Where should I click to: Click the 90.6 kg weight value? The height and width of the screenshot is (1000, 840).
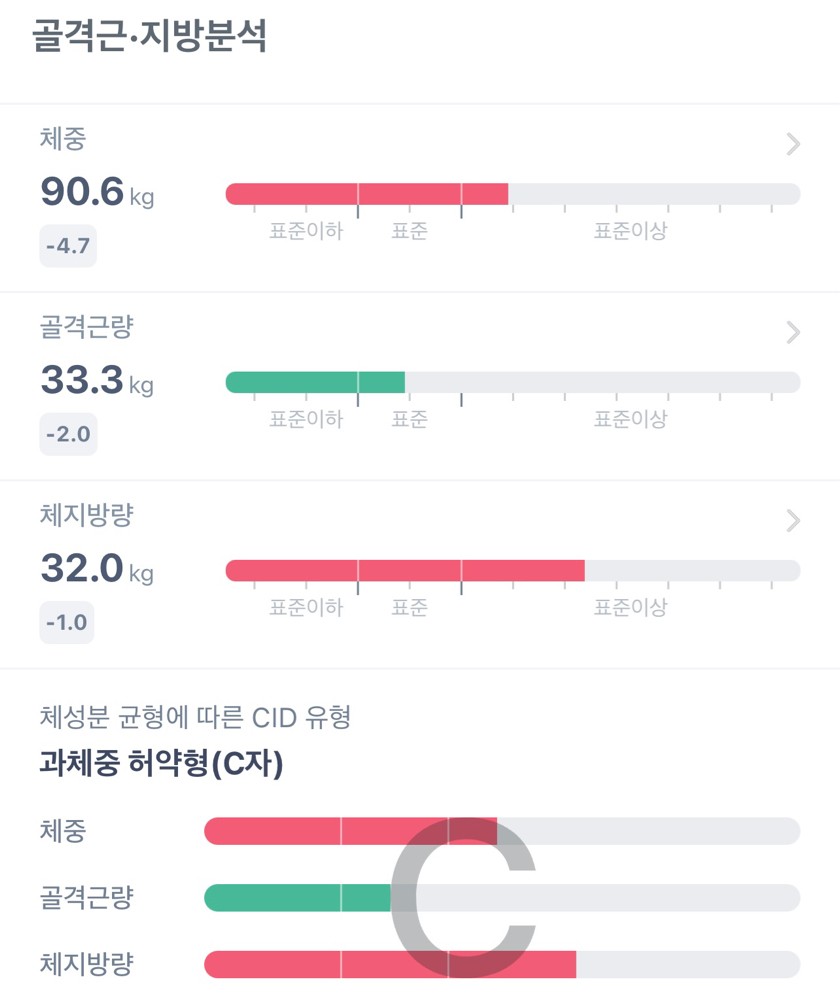(x=97, y=193)
